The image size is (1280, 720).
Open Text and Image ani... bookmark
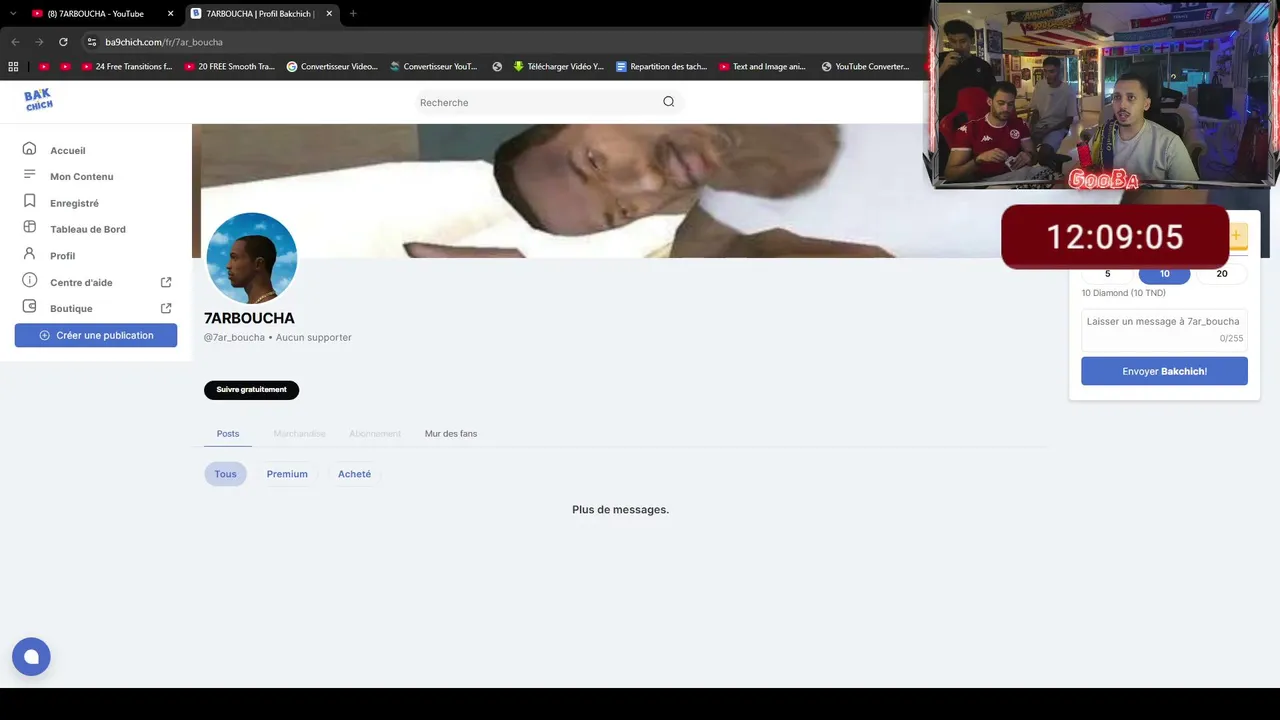pos(762,67)
